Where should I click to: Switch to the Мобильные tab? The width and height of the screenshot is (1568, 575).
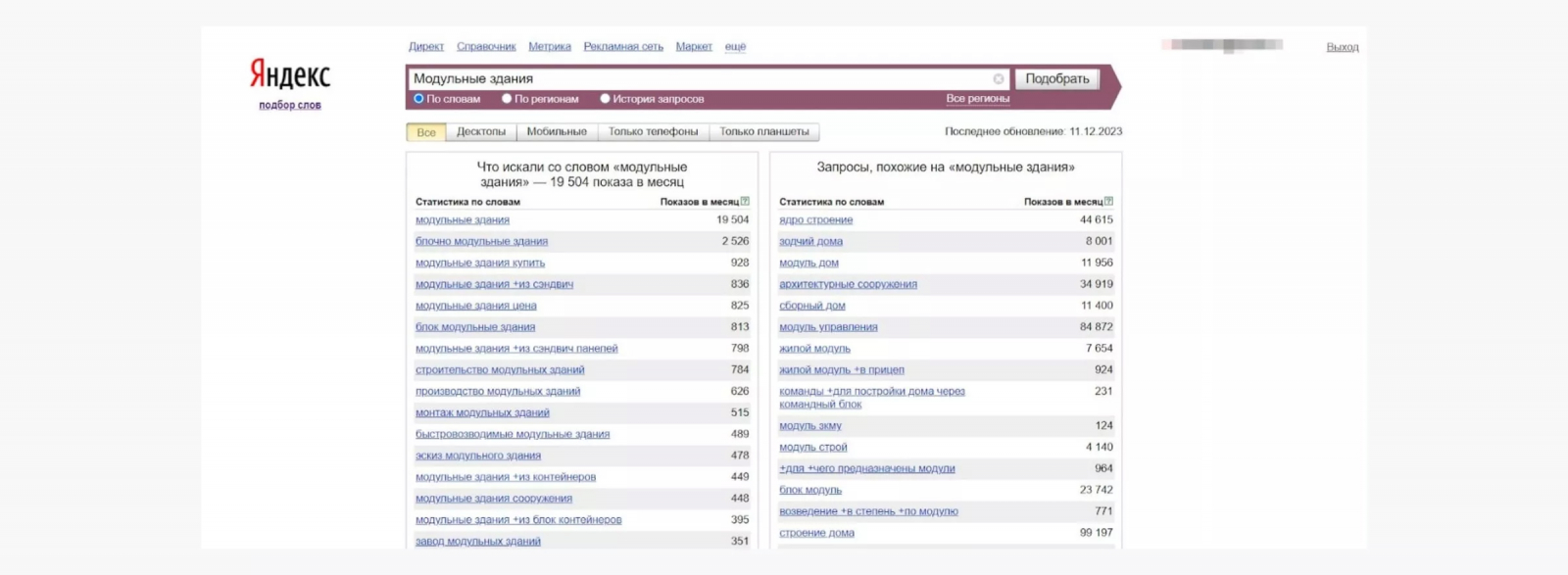[x=557, y=132]
